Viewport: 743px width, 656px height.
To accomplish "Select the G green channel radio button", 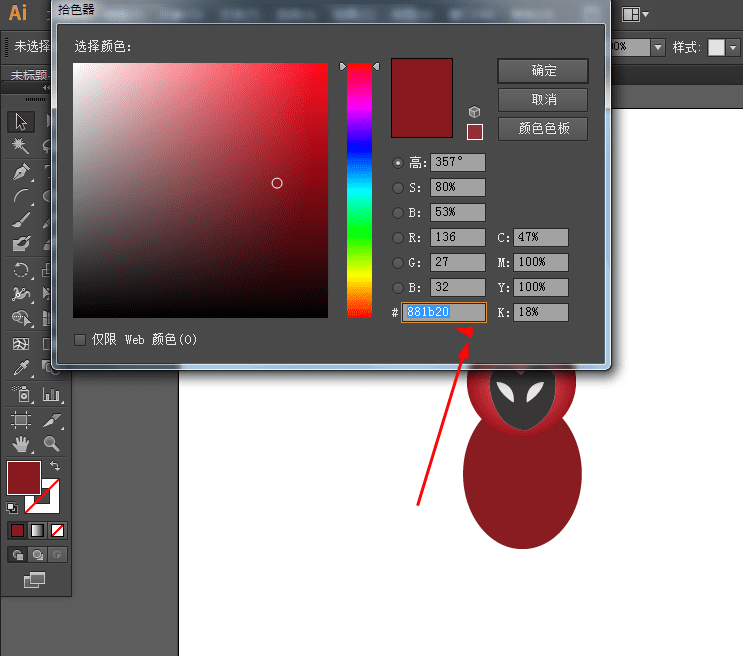I will [399, 263].
